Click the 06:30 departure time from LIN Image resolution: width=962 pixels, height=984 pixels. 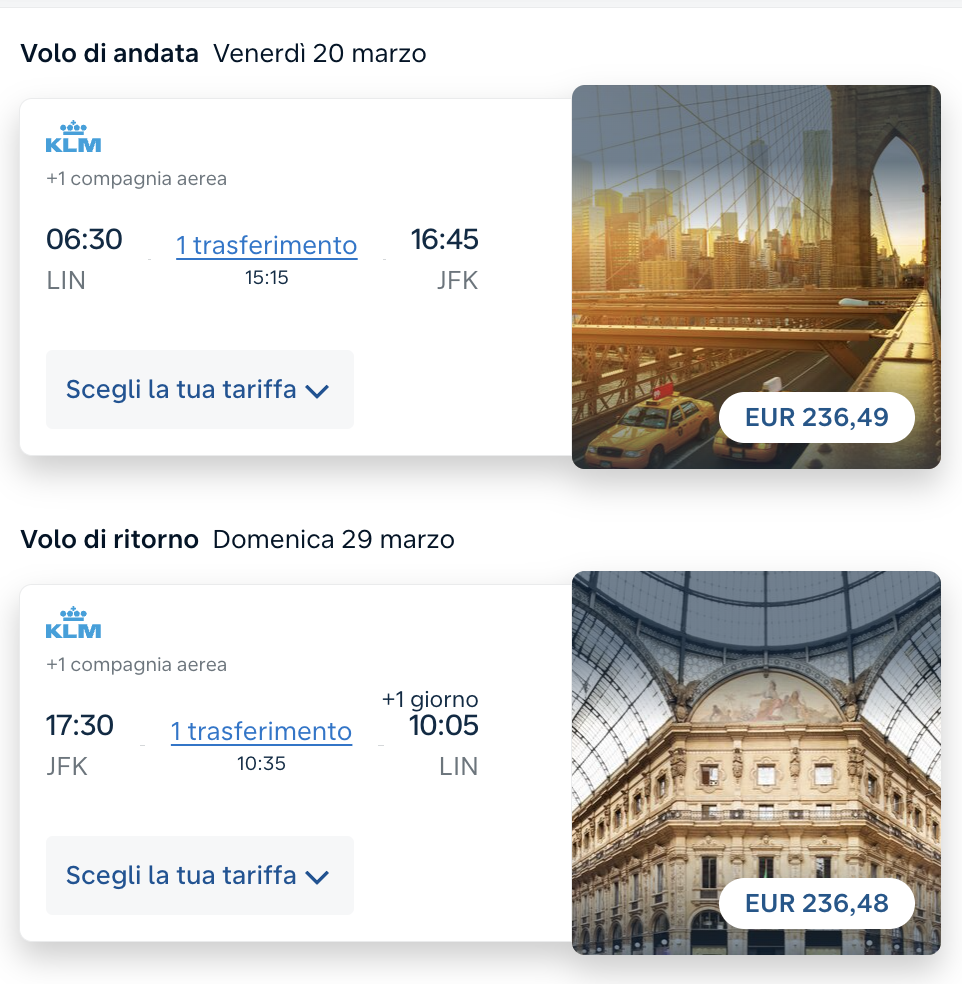84,240
